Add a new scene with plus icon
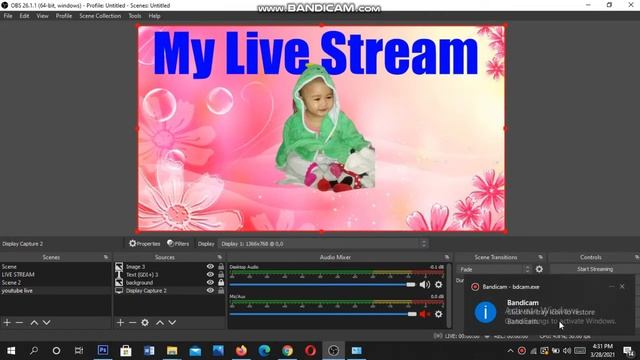This screenshot has height=360, width=640. pyautogui.click(x=7, y=322)
